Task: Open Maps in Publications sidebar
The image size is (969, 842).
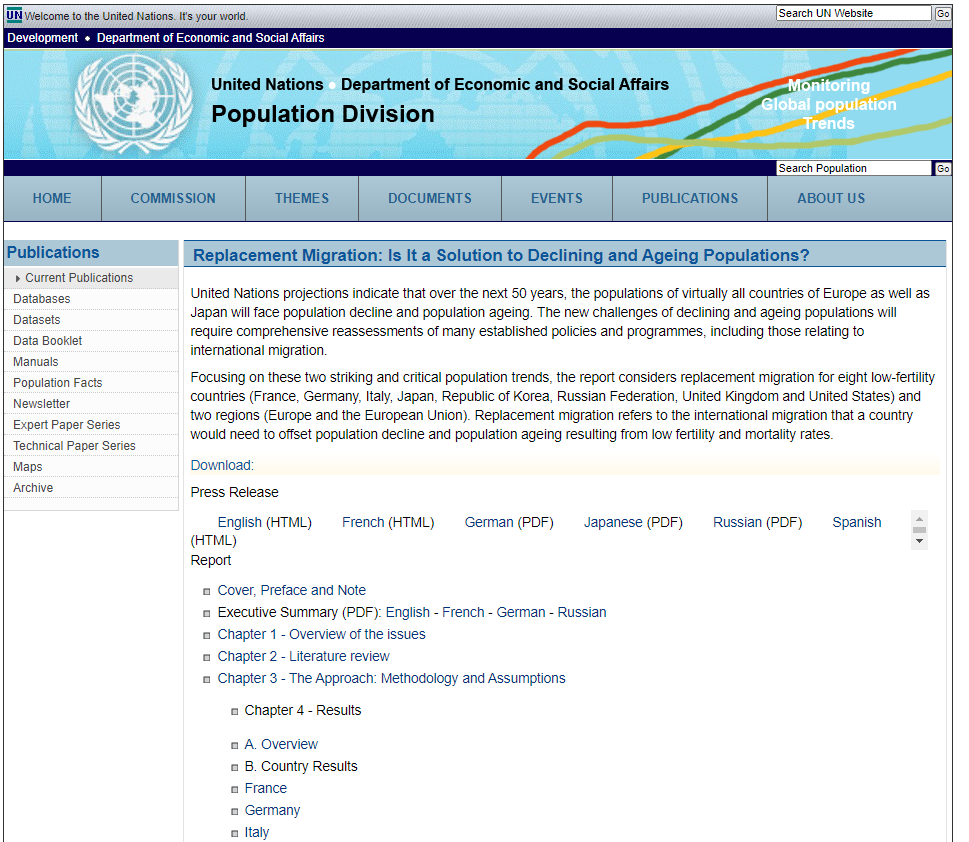Action: pyautogui.click(x=28, y=467)
